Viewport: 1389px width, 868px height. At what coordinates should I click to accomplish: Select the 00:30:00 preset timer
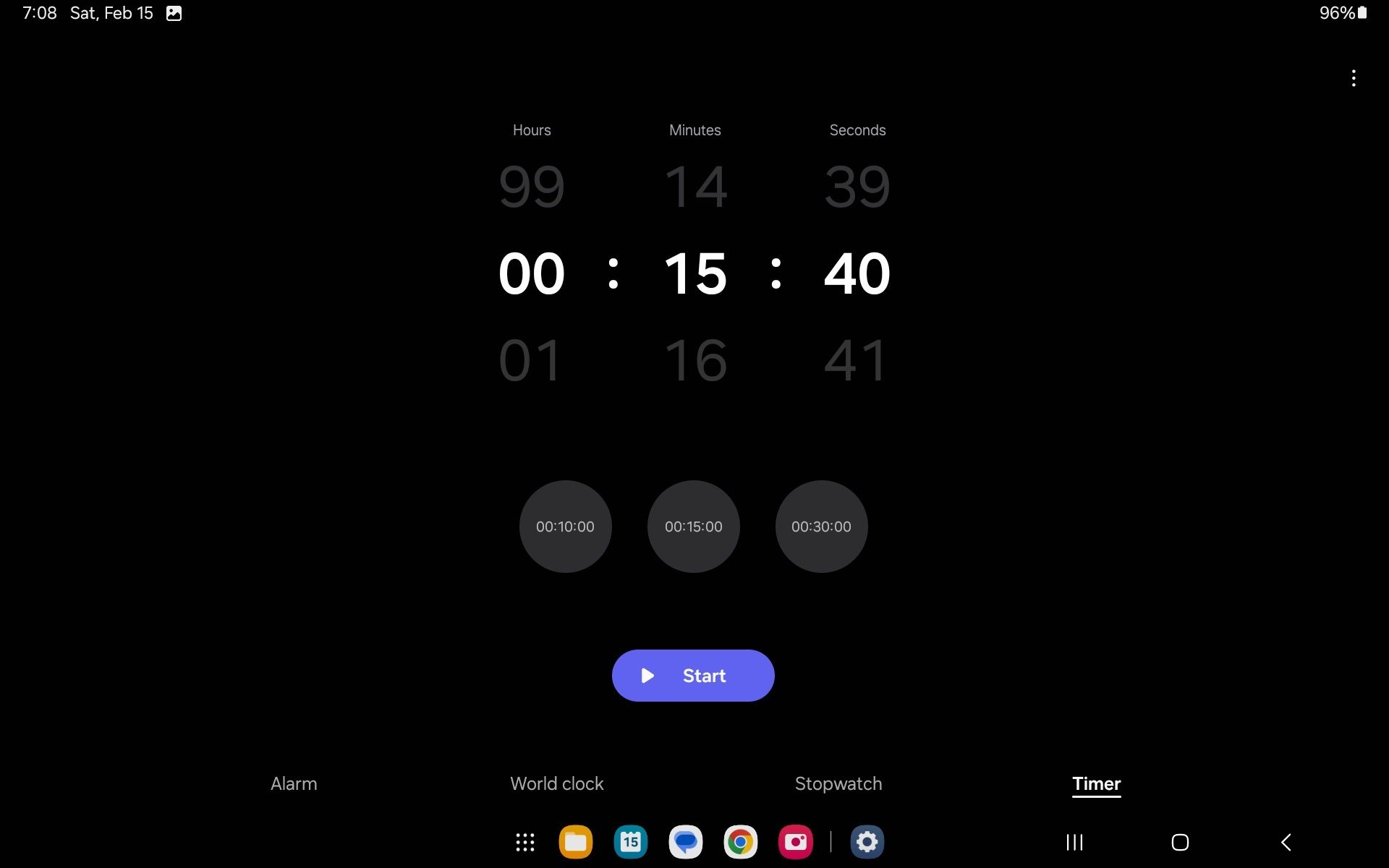click(x=821, y=526)
